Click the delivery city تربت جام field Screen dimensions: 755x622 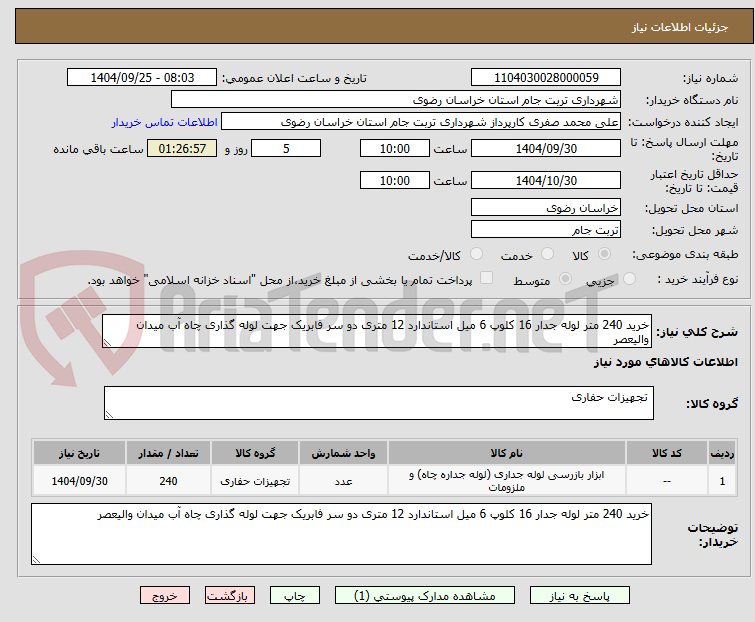(546, 230)
